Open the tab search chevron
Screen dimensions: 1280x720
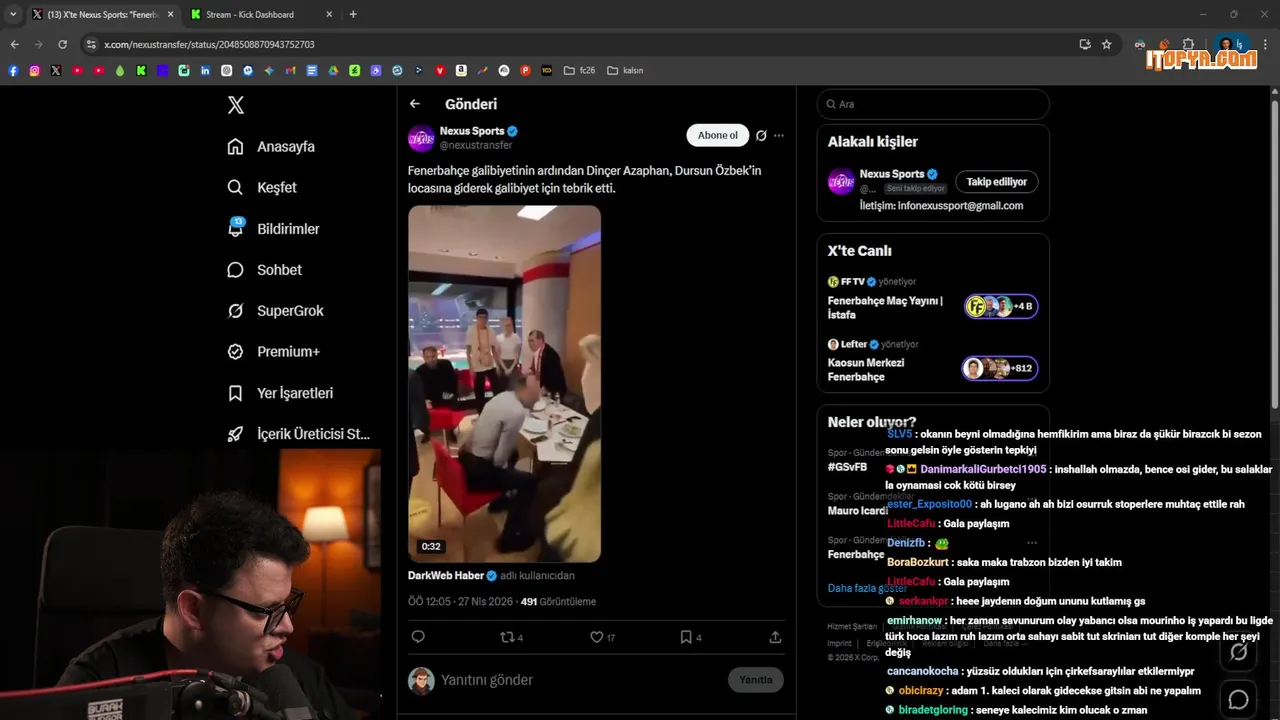(13, 14)
